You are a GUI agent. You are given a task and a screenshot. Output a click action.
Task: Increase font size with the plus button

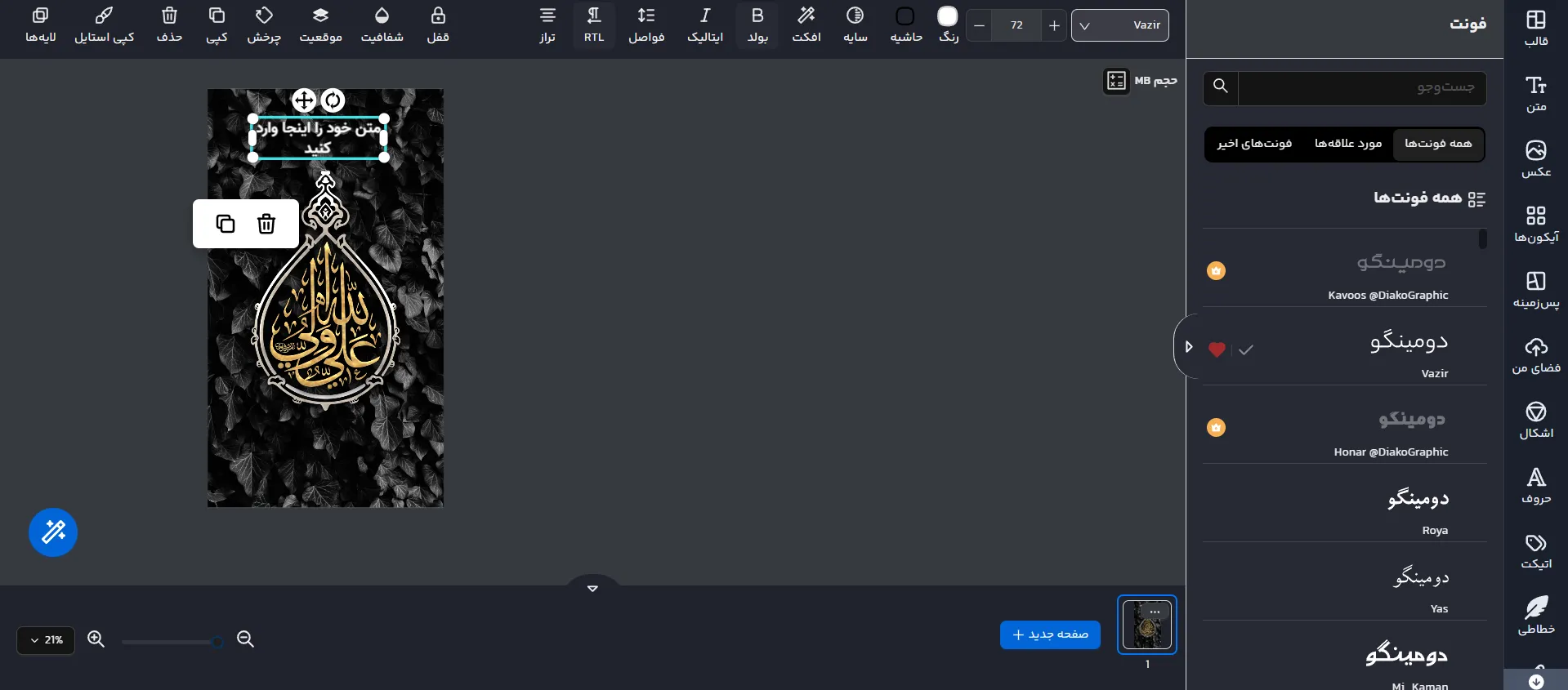coord(1054,25)
